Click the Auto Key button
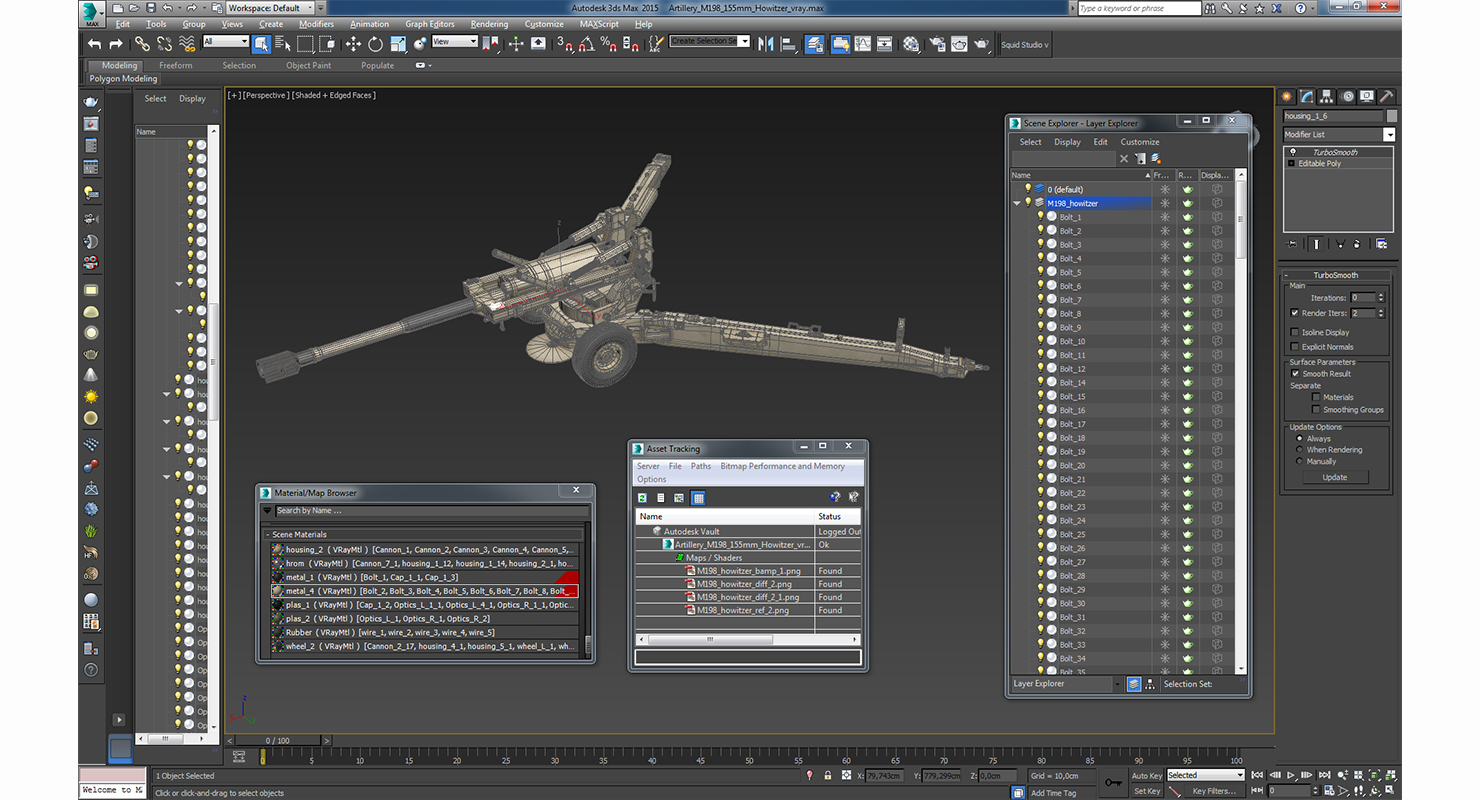The width and height of the screenshot is (1480, 800). click(x=1147, y=776)
